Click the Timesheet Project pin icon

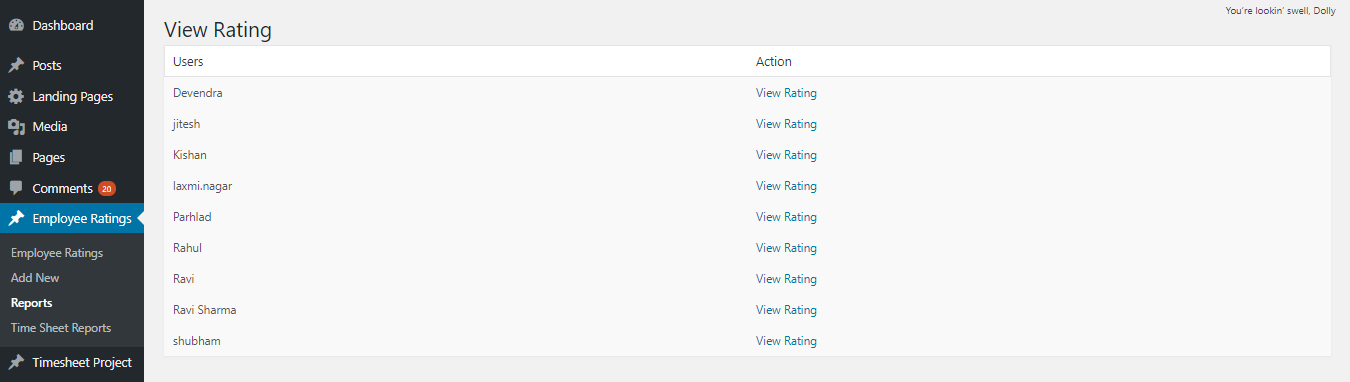(16, 363)
